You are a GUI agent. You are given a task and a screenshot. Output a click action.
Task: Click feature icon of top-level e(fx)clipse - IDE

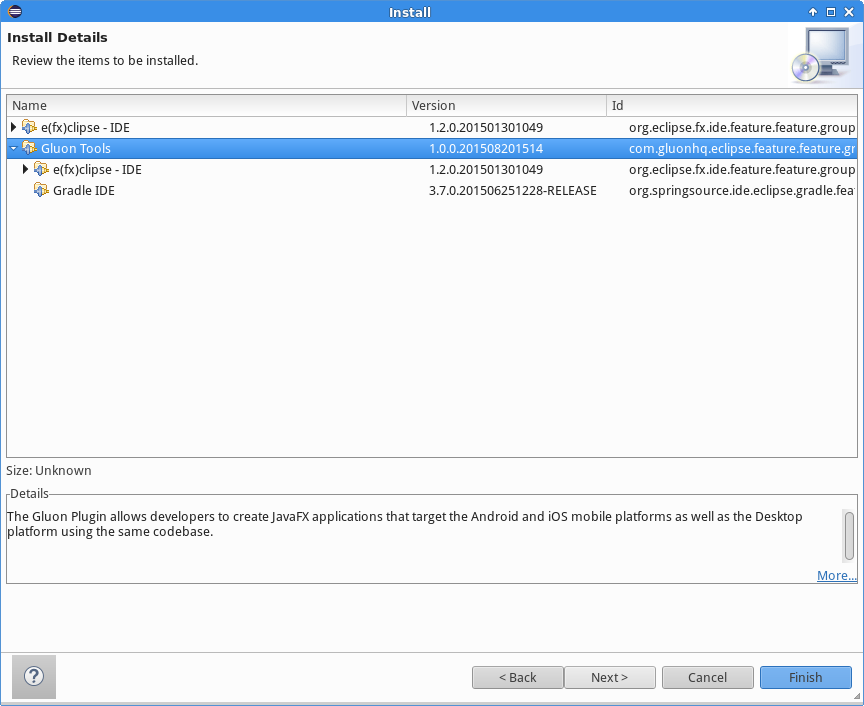point(29,127)
